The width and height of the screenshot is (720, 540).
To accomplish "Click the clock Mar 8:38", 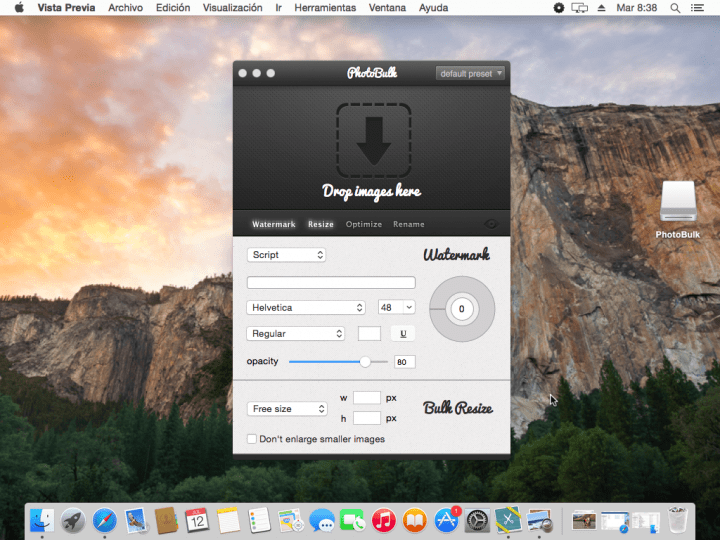I will click(636, 8).
